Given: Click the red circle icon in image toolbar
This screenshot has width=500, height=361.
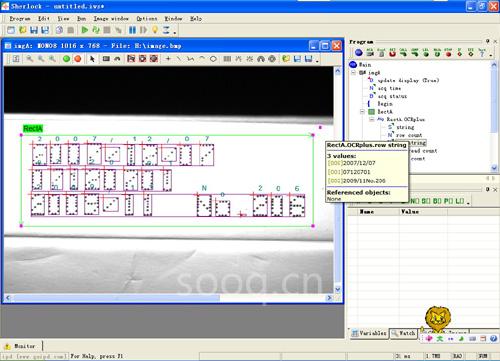Looking at the screenshot, I should 78,59.
